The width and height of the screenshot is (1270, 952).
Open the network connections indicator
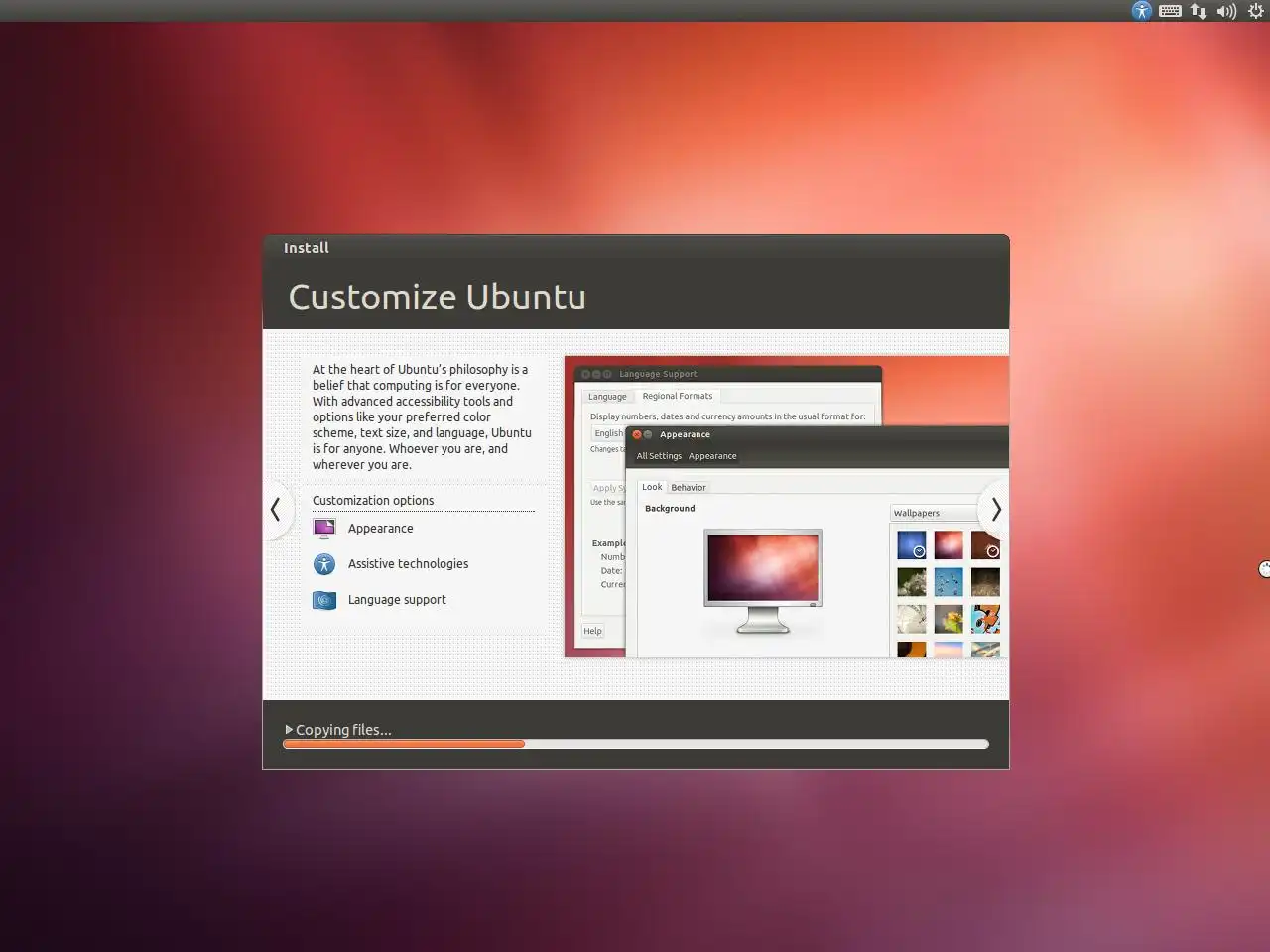coord(1199,11)
